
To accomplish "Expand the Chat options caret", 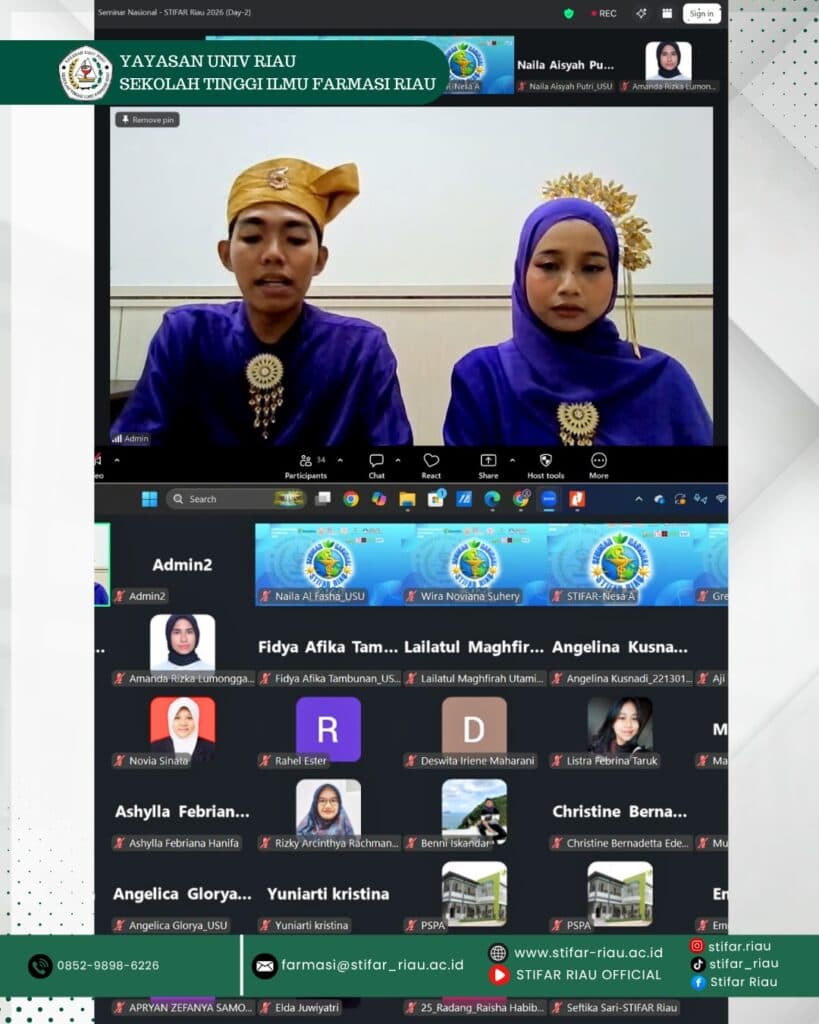I will pyautogui.click(x=398, y=460).
